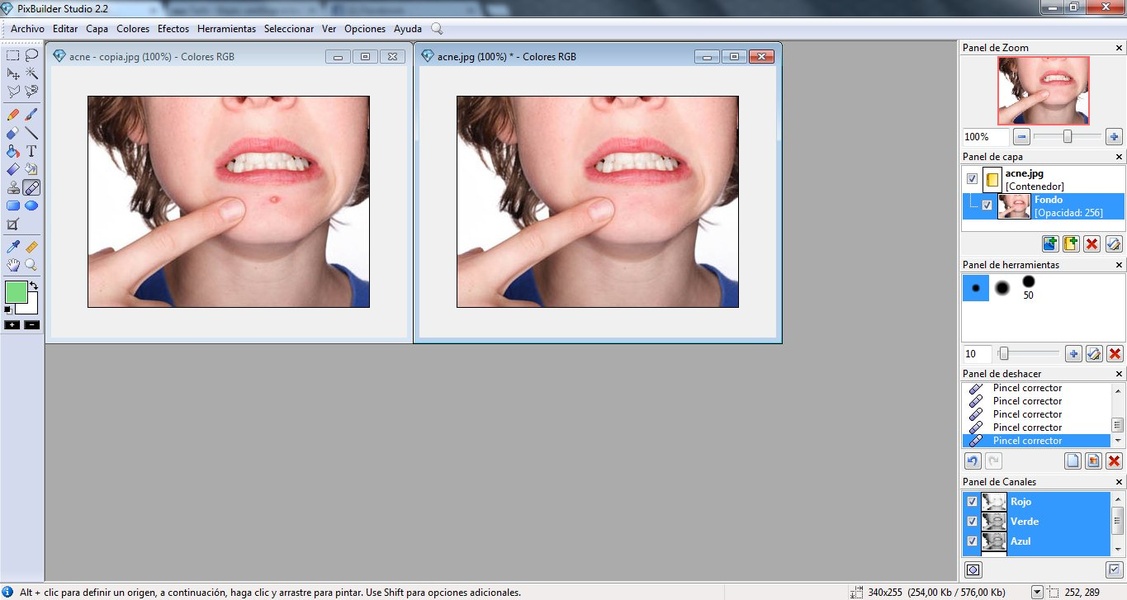This screenshot has height=600, width=1127.
Task: Open layer properties icon in layer panel
Action: coord(1113,244)
